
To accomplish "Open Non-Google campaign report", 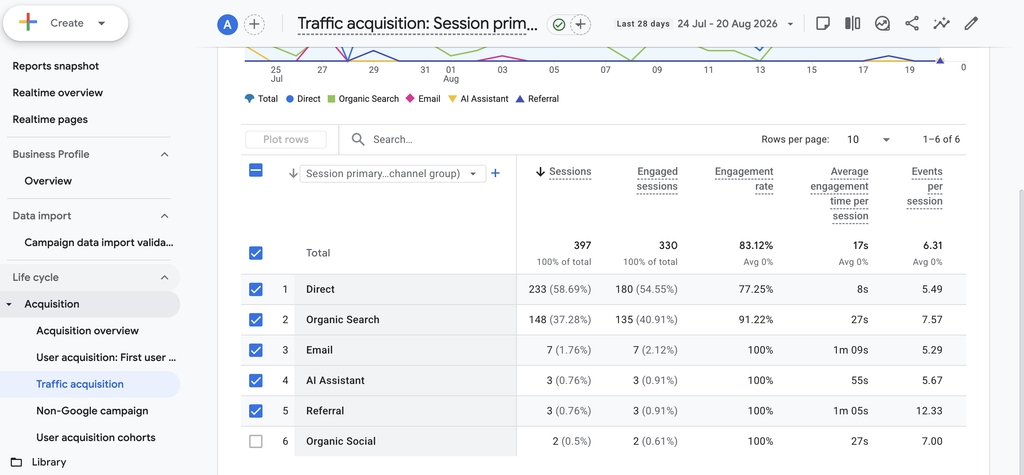I will point(92,411).
